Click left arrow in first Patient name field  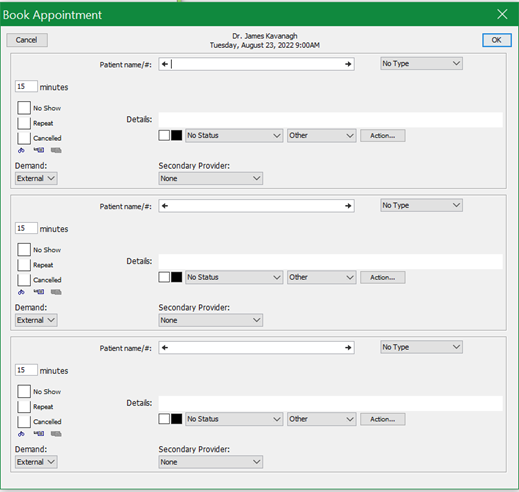point(165,64)
